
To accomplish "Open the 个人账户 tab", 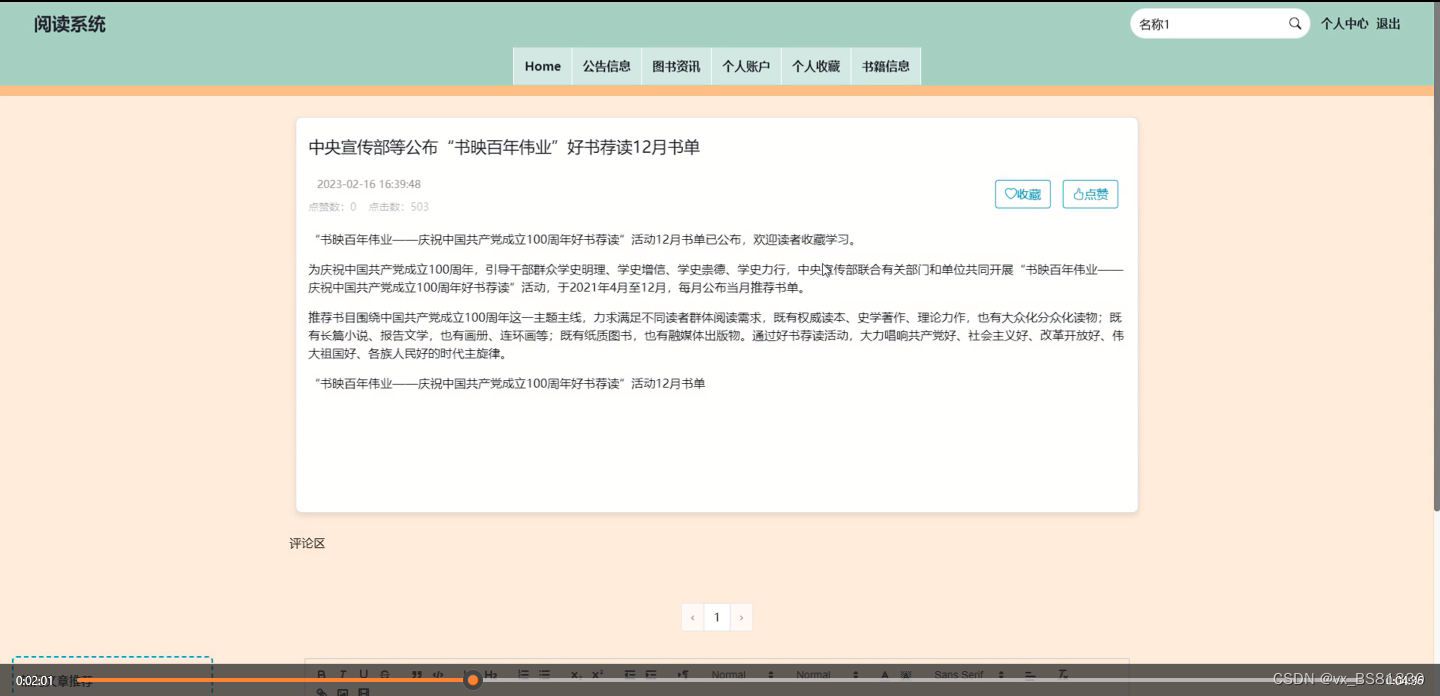I will click(x=747, y=66).
